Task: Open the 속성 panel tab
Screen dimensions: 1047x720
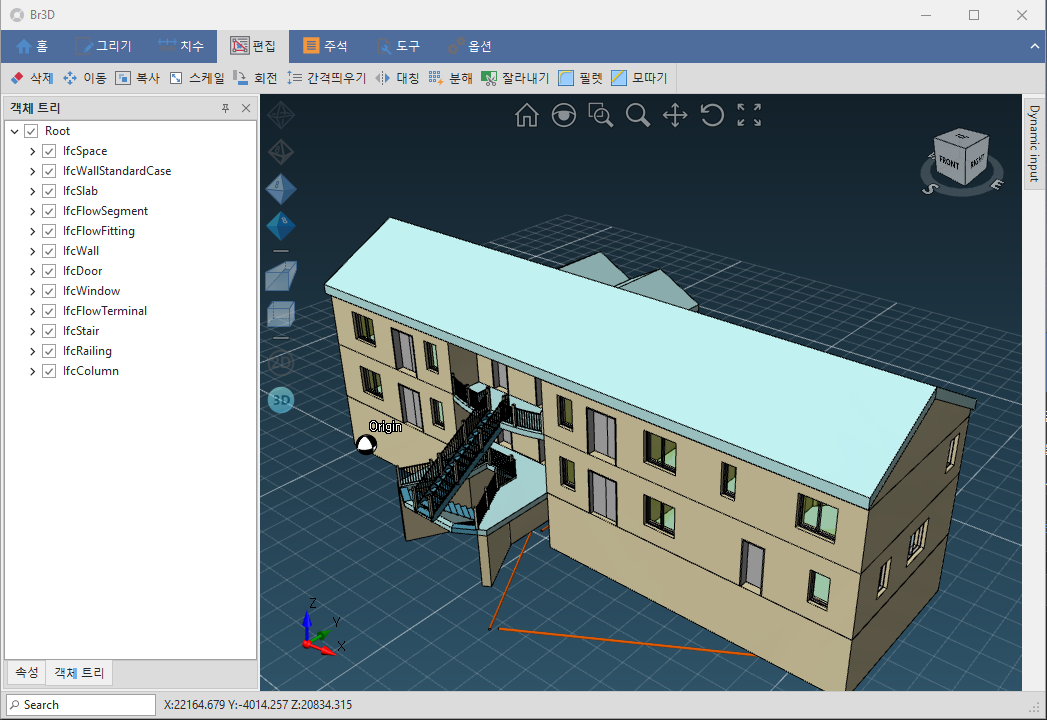Action: (x=27, y=673)
